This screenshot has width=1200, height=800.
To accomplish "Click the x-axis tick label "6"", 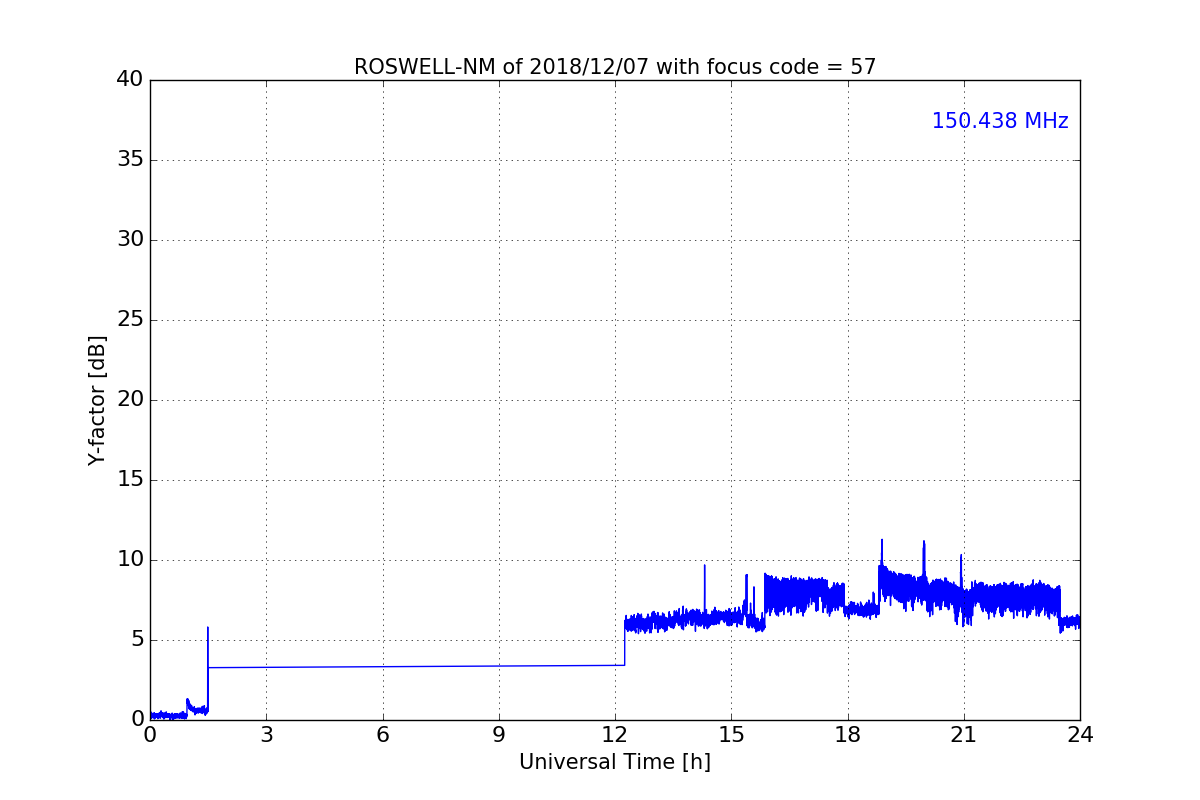I will click(x=383, y=735).
